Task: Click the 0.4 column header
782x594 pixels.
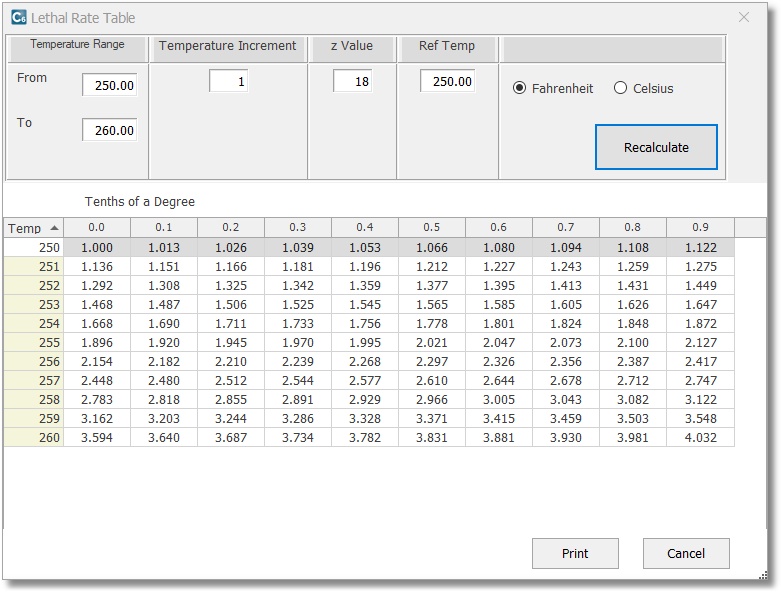Action: (x=365, y=227)
